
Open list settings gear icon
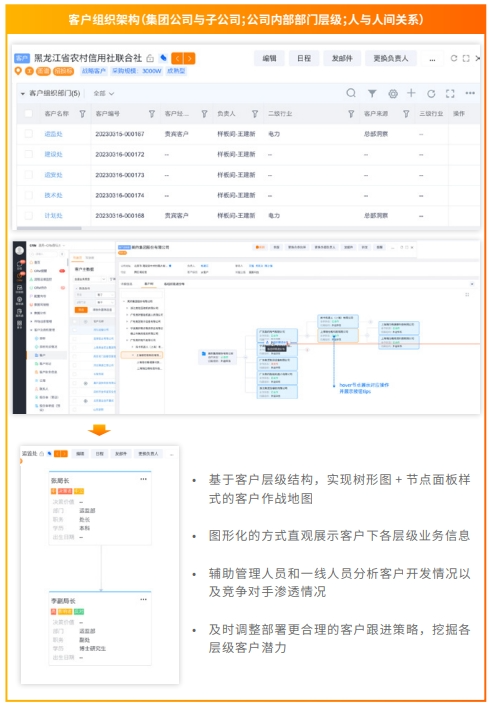click(393, 93)
